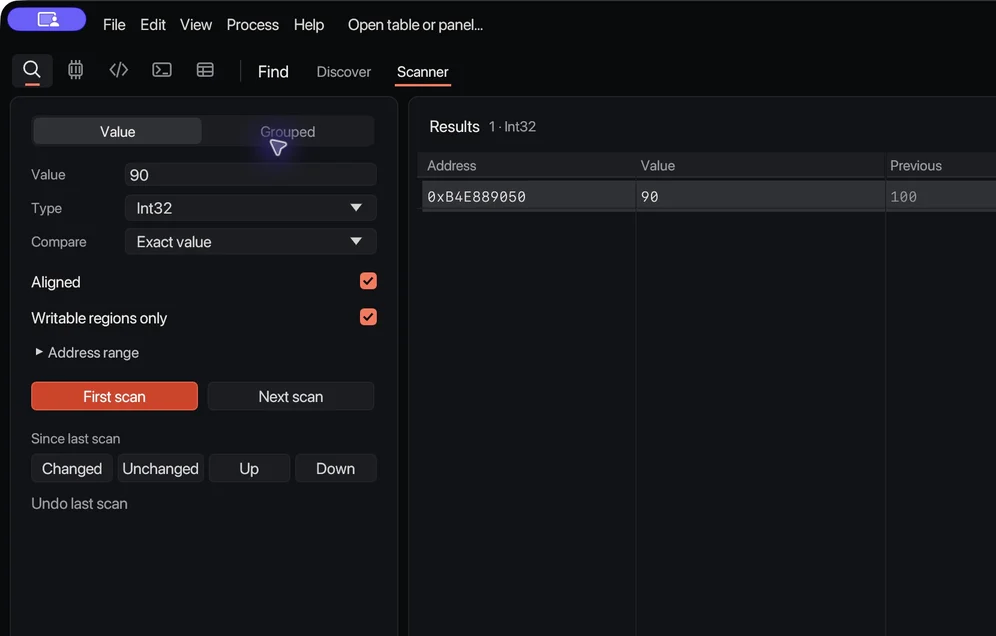Click the Next scan button
The image size is (996, 636).
tap(291, 396)
